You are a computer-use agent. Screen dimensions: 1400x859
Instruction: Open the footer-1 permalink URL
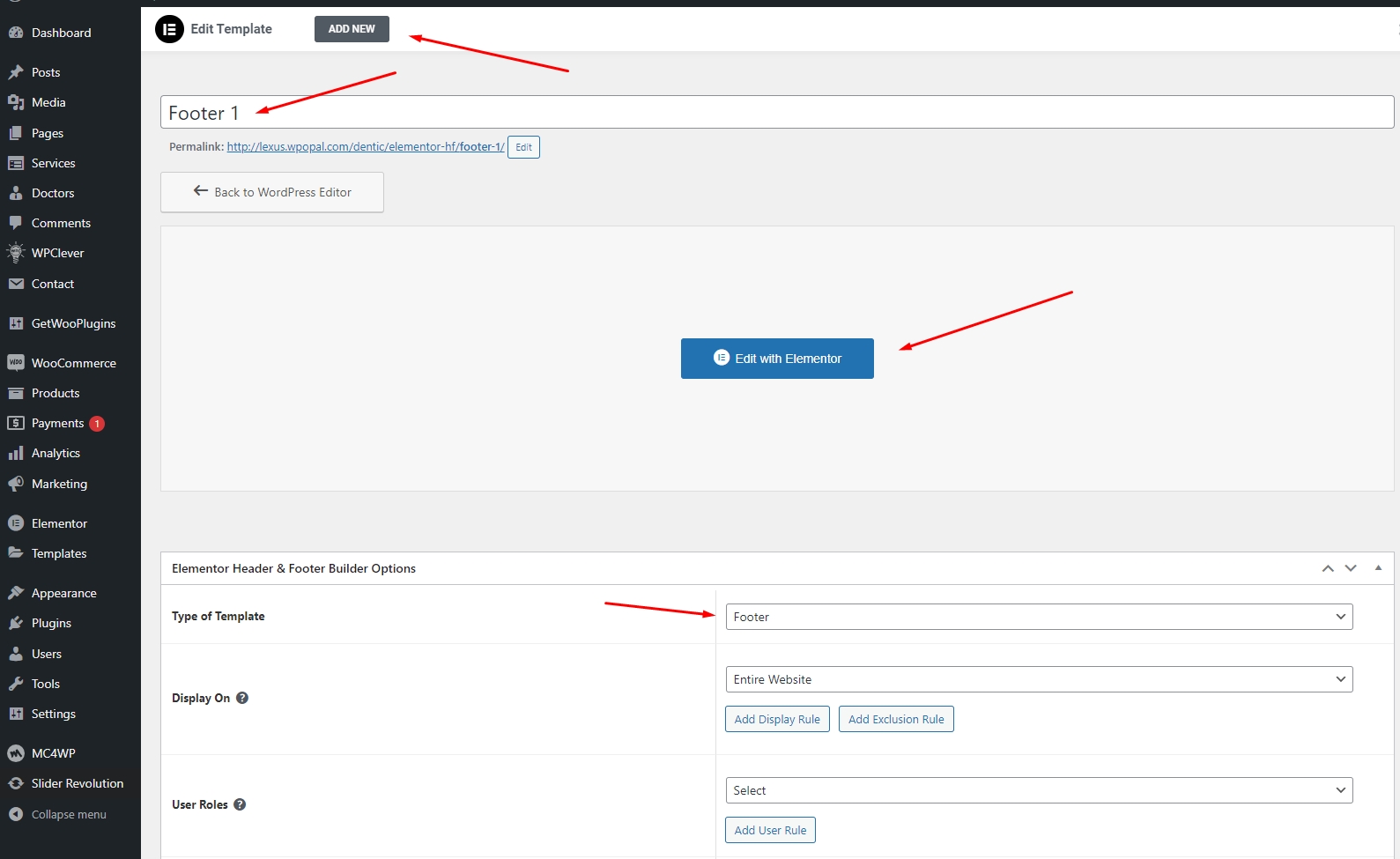click(x=365, y=147)
